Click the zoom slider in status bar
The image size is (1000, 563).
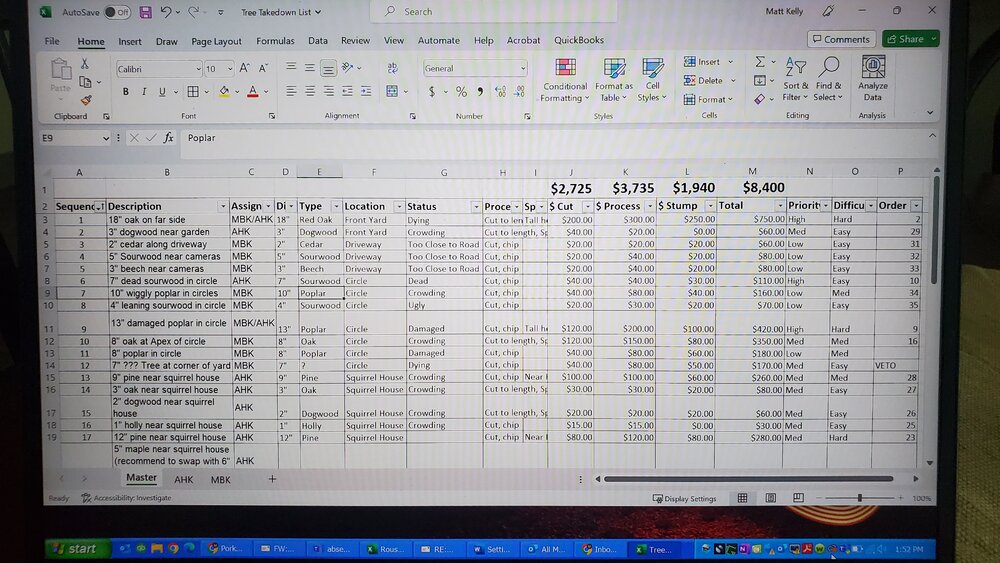859,498
